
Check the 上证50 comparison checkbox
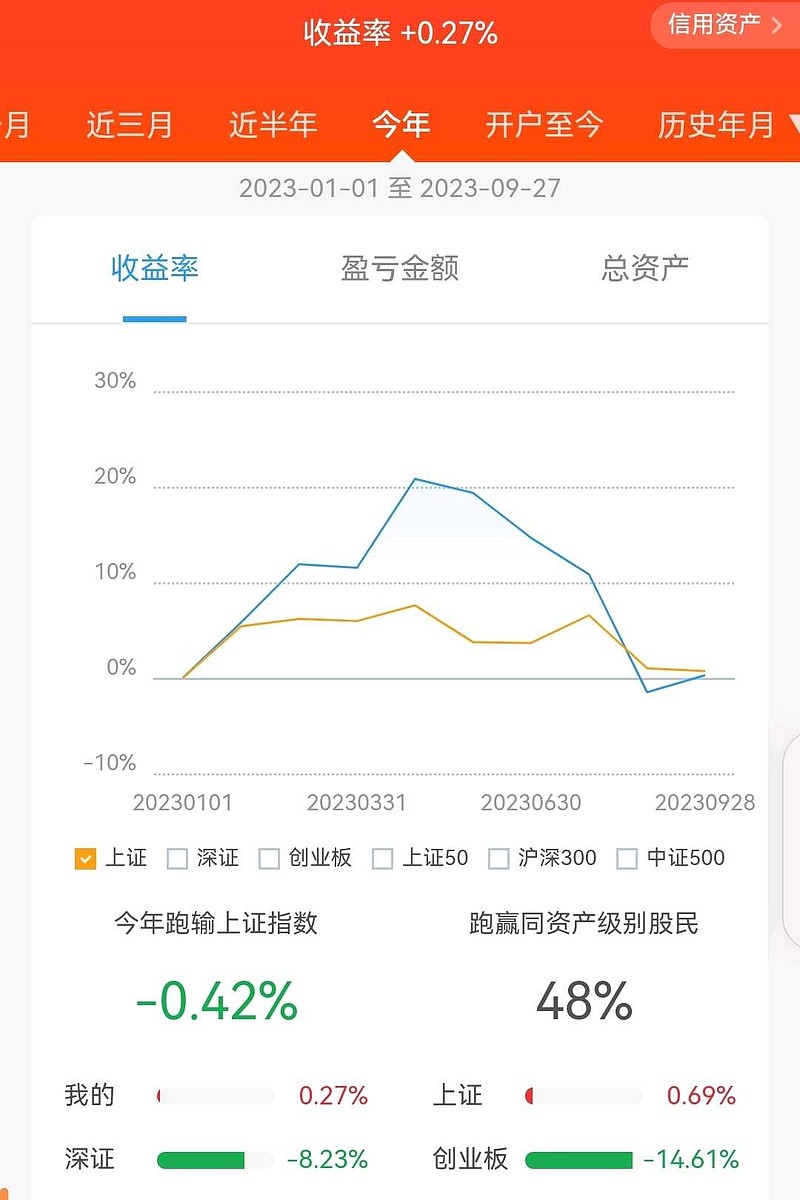tap(382, 858)
